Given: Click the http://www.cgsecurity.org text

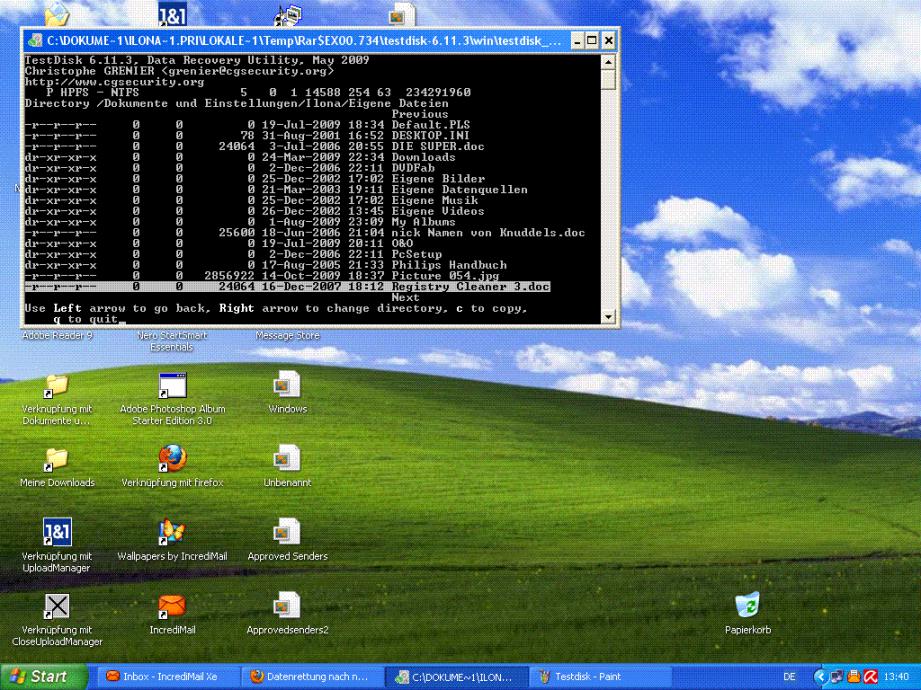Looking at the screenshot, I should [x=115, y=82].
